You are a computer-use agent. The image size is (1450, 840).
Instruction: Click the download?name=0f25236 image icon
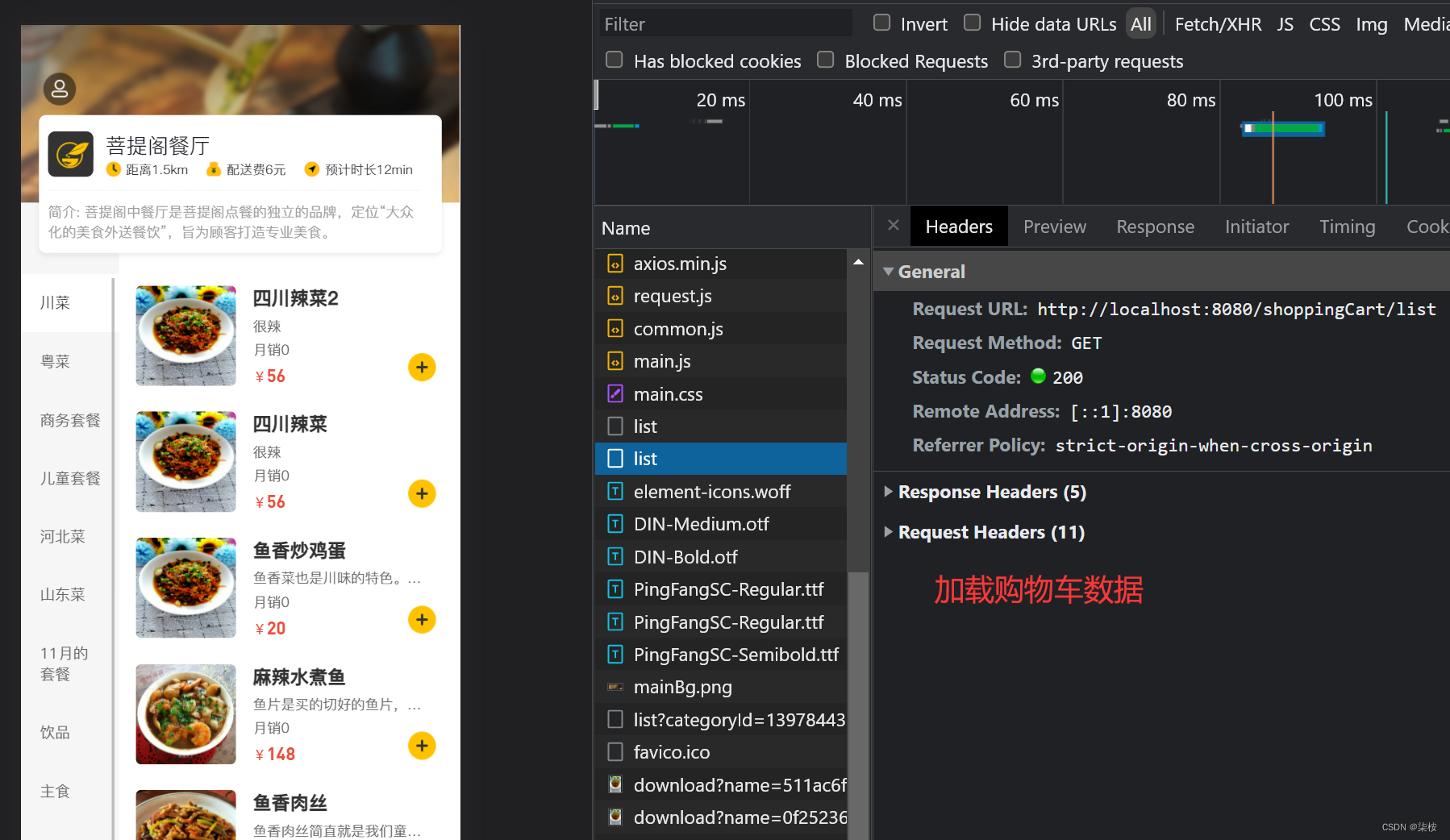(615, 817)
